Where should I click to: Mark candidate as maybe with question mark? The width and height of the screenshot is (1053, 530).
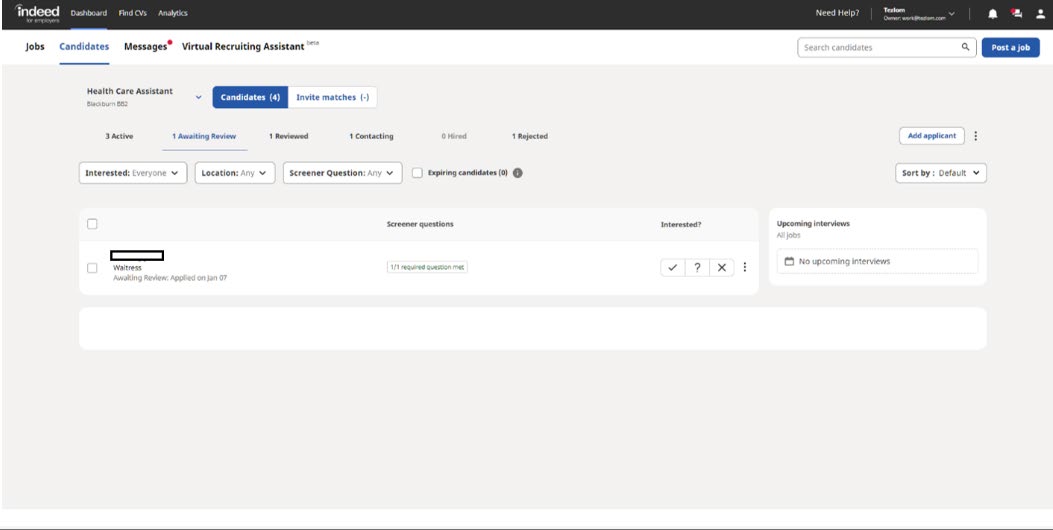point(697,268)
